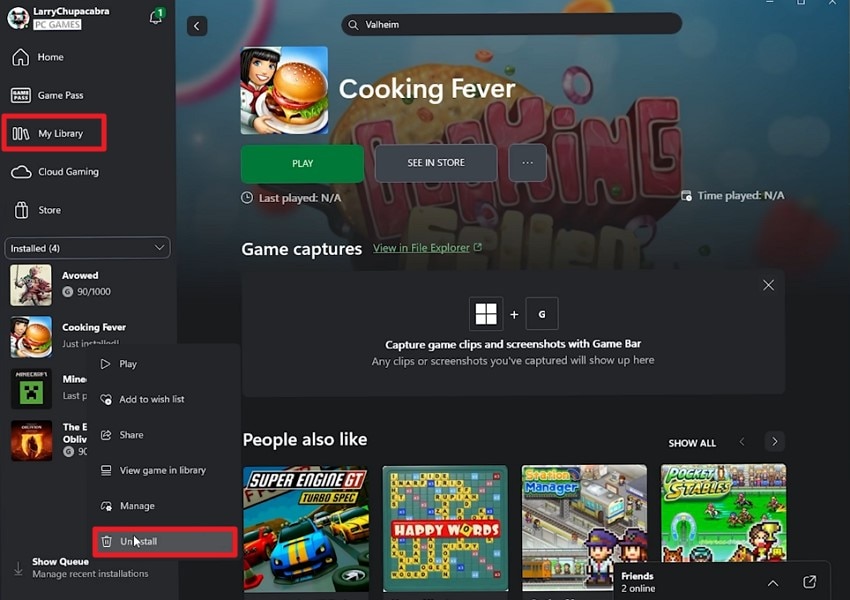Collapse the Friends panel with the chevron
The height and width of the screenshot is (600, 850).
click(773, 582)
